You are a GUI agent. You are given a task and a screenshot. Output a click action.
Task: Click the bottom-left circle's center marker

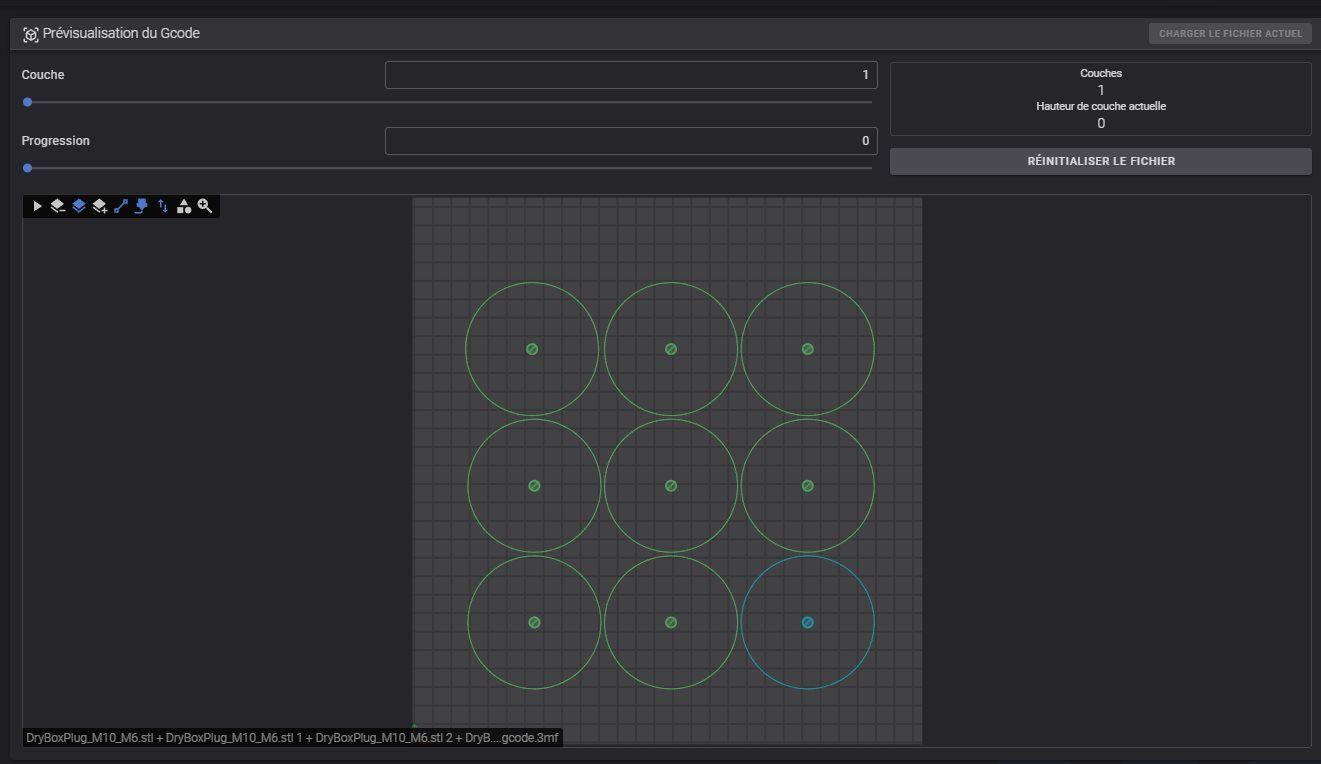click(x=534, y=622)
